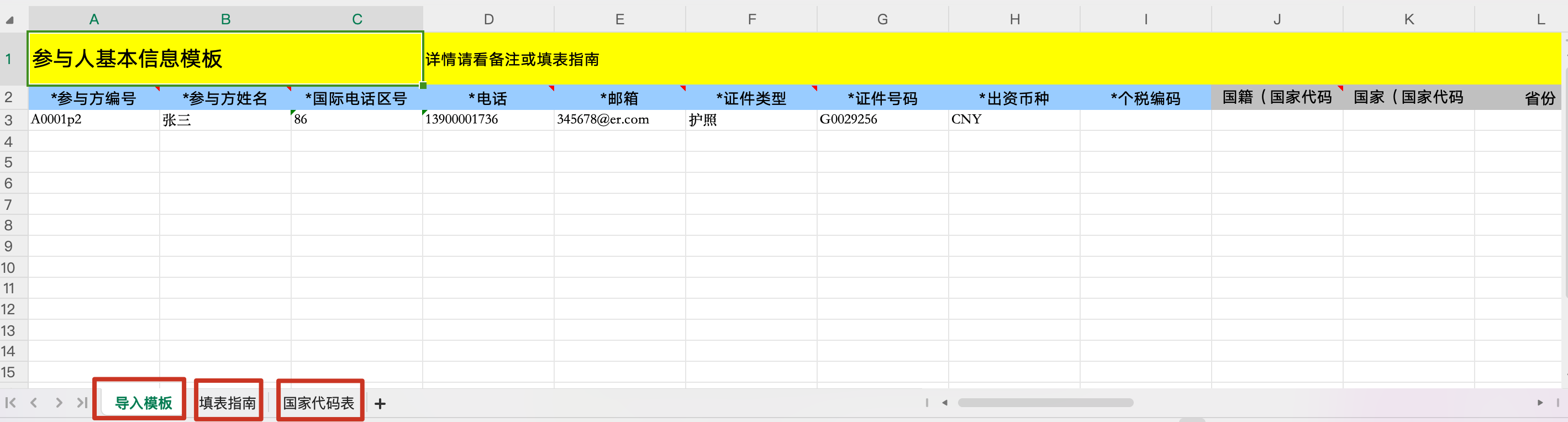Screen dimensions: 1568x422
Task: Open the 填表指南 sheet tab
Action: 228,403
